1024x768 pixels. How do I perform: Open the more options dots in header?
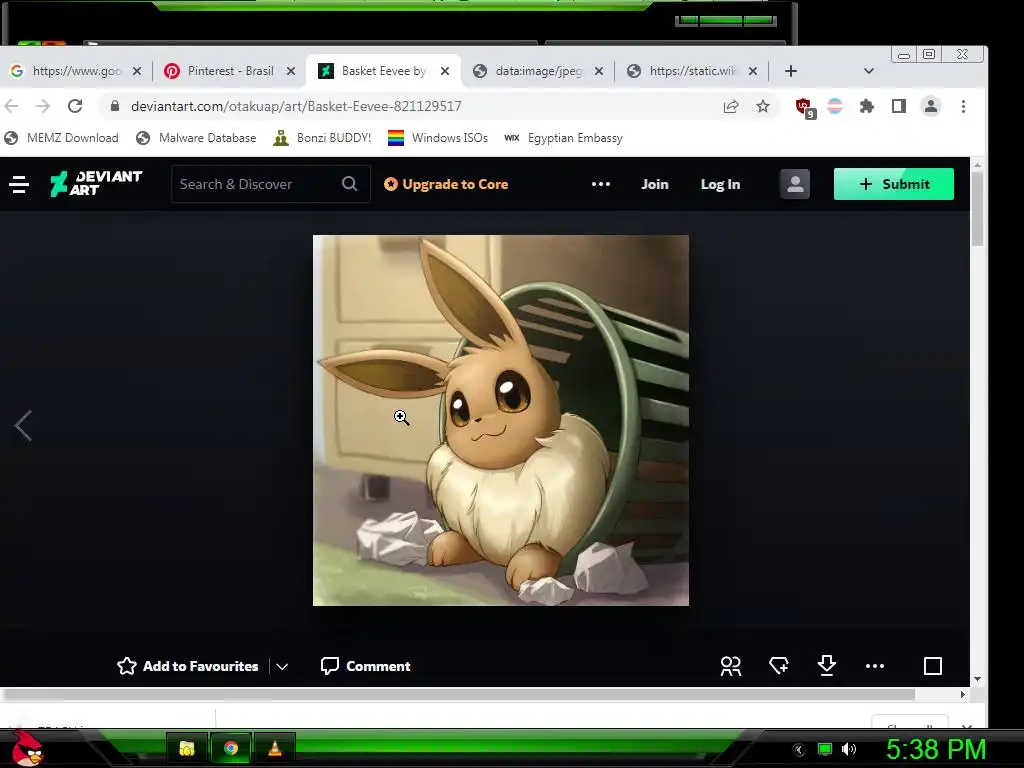tap(601, 184)
